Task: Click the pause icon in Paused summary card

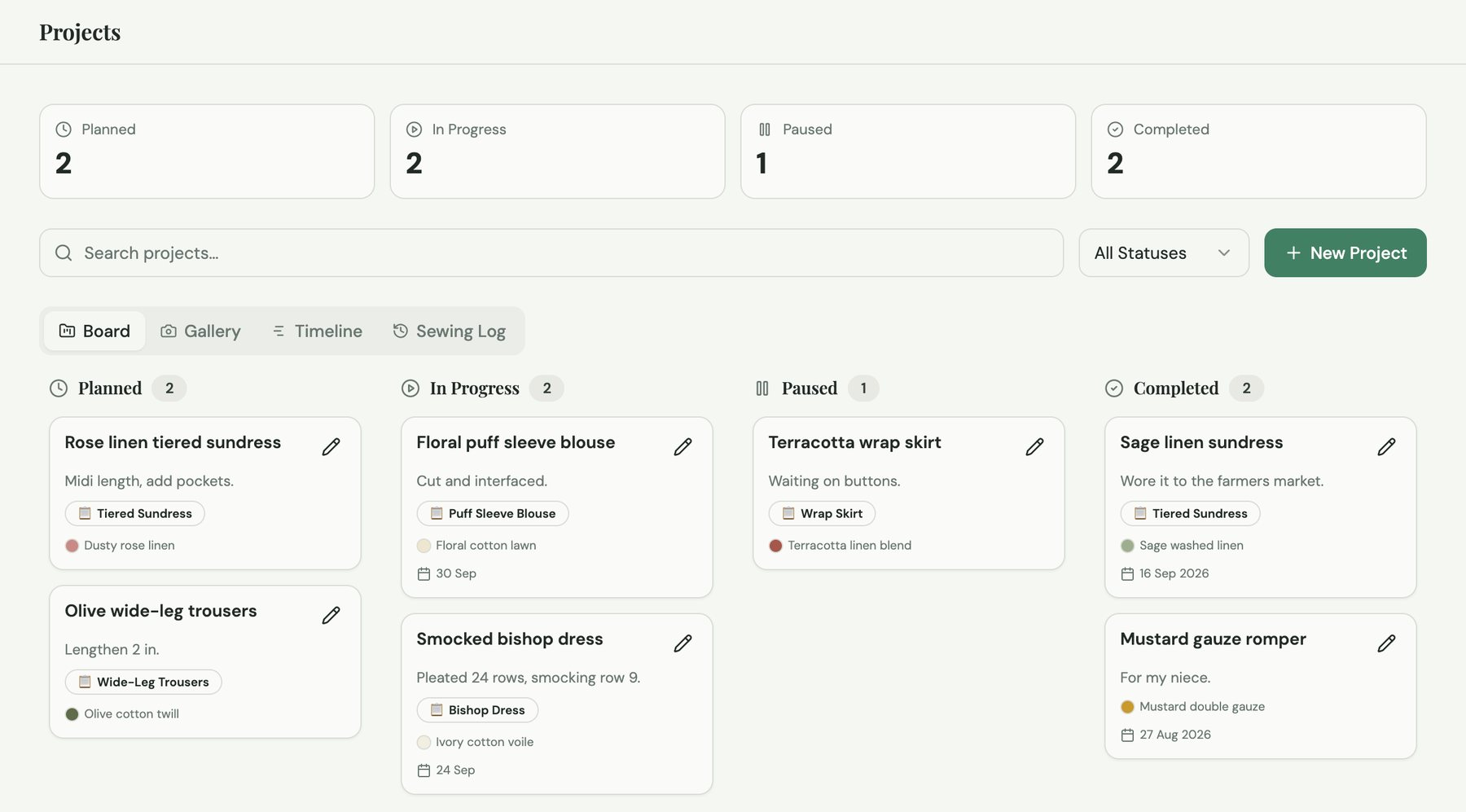Action: point(764,129)
